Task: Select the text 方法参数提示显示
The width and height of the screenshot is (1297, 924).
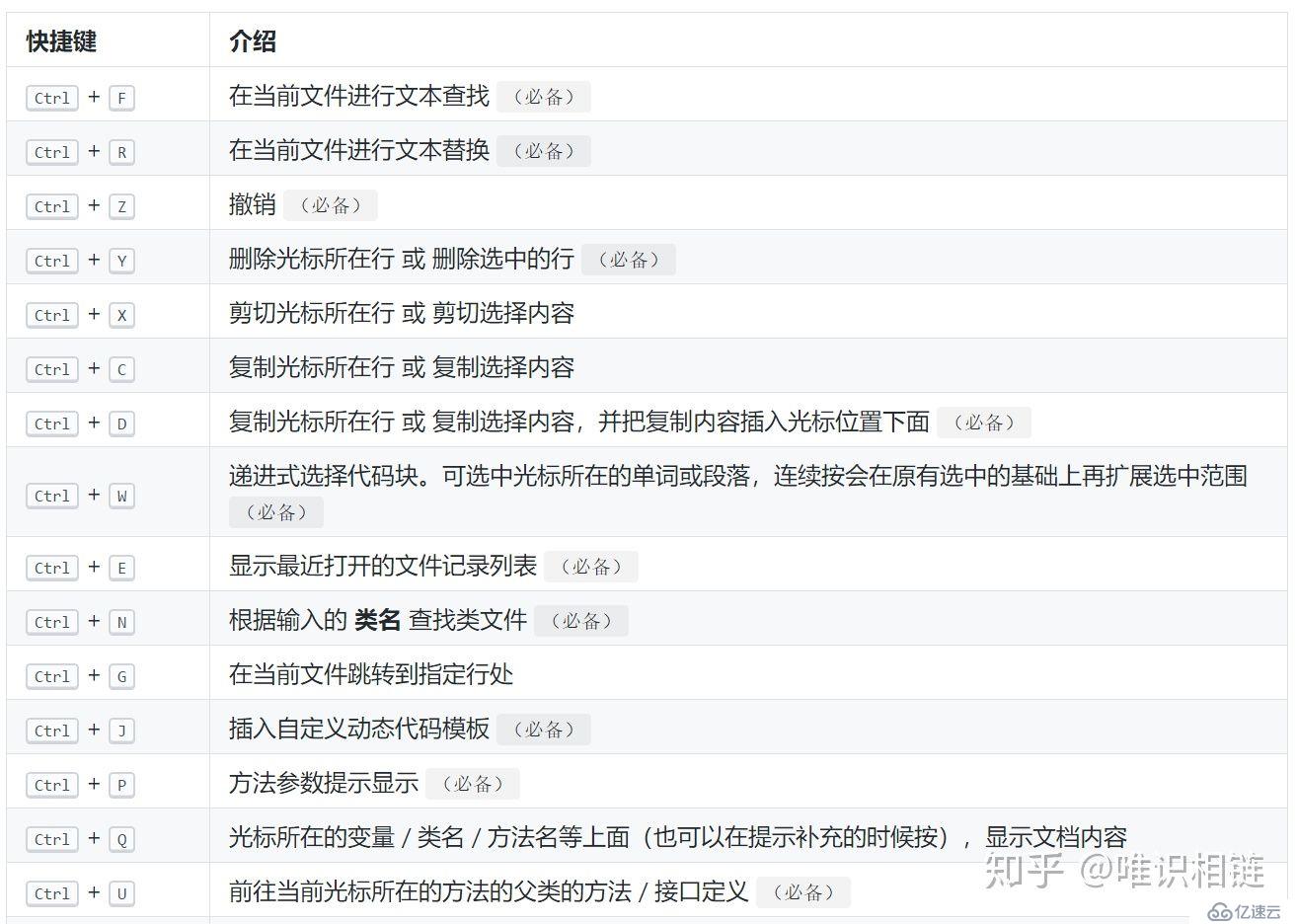Action: pyautogui.click(x=324, y=783)
